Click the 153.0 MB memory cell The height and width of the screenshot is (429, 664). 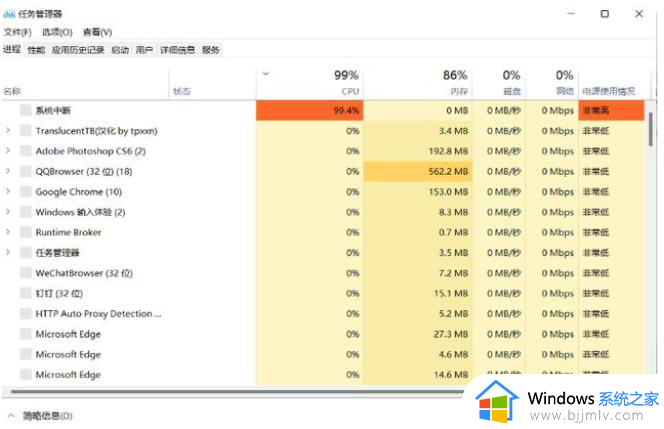[418, 192]
